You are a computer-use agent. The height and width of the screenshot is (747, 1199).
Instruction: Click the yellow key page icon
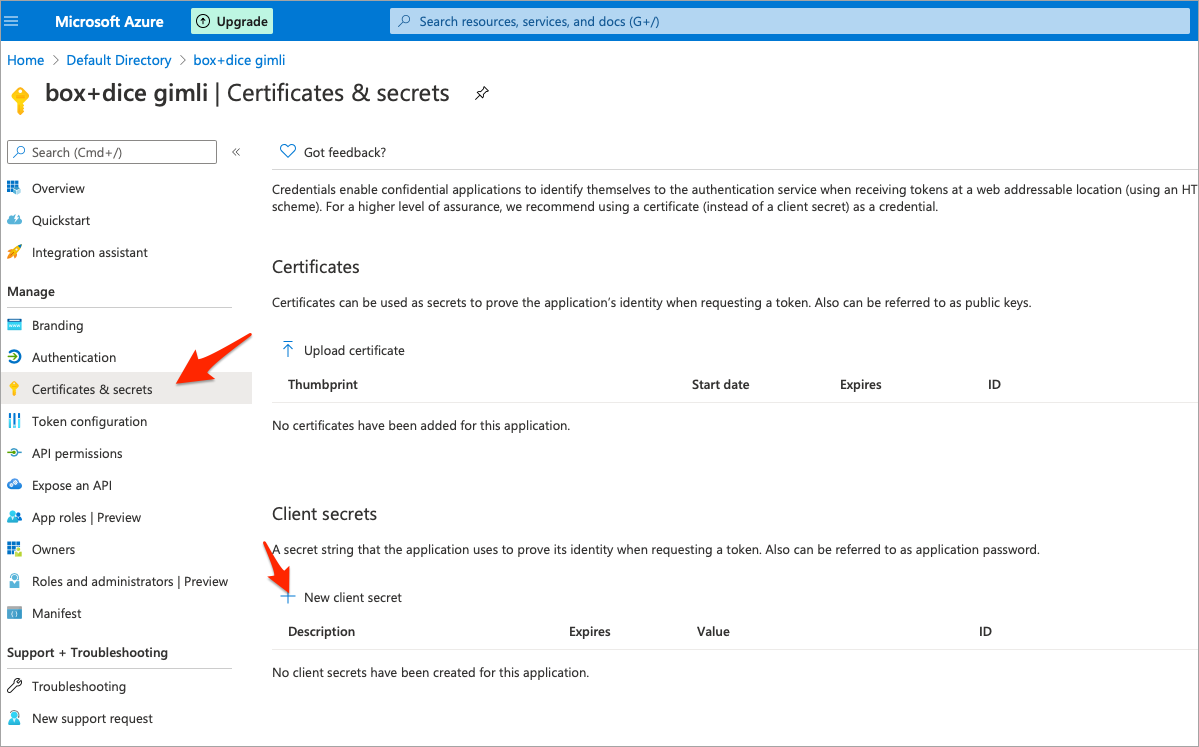click(x=21, y=99)
